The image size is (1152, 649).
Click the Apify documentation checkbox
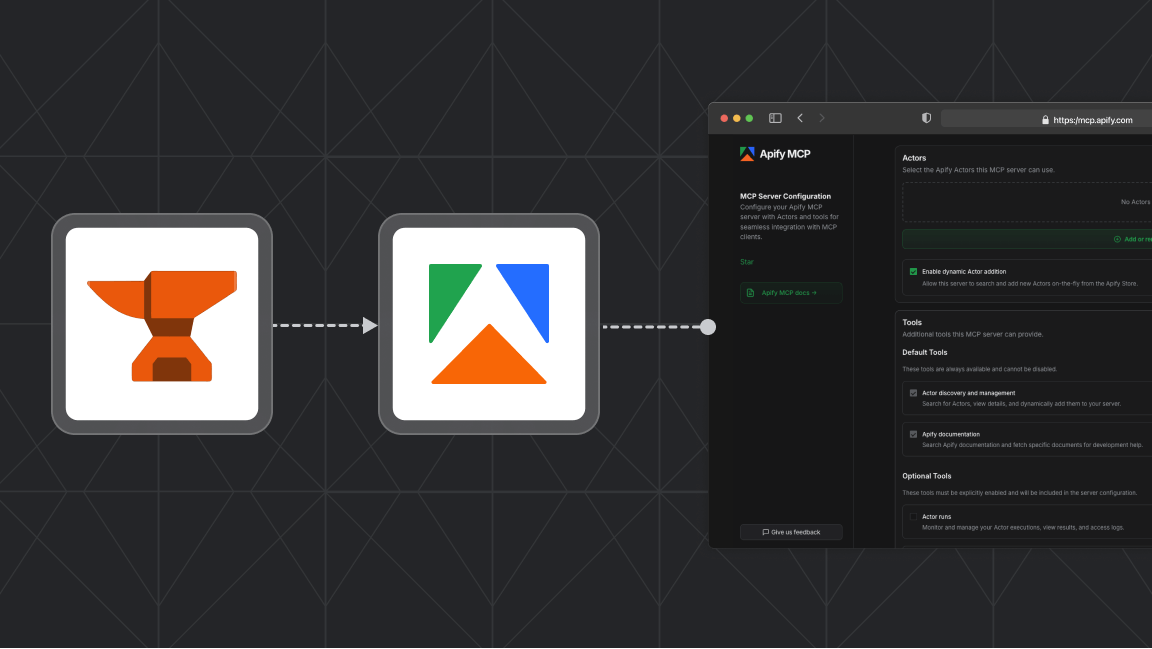point(913,434)
